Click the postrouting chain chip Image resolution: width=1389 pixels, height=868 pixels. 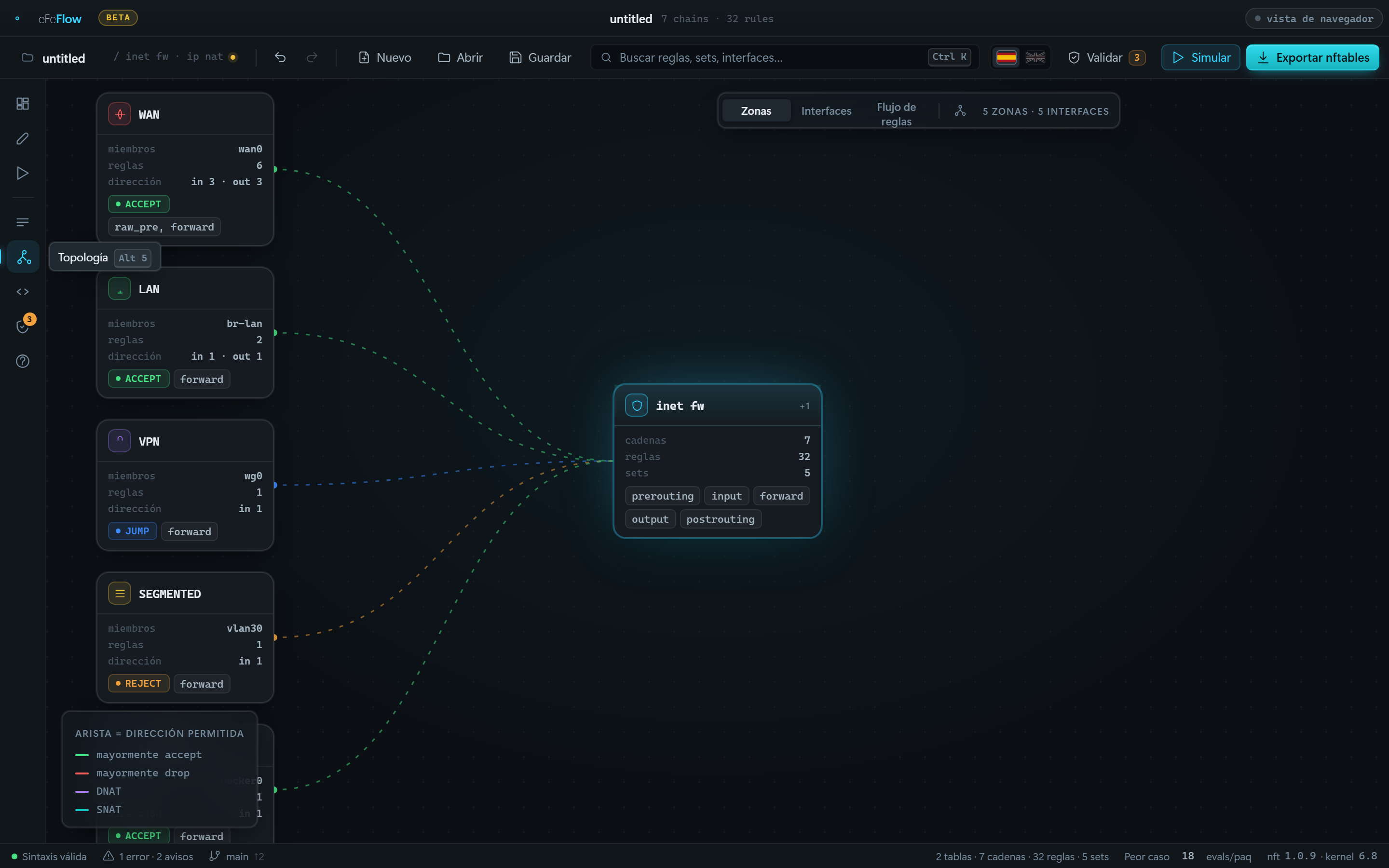(x=721, y=519)
